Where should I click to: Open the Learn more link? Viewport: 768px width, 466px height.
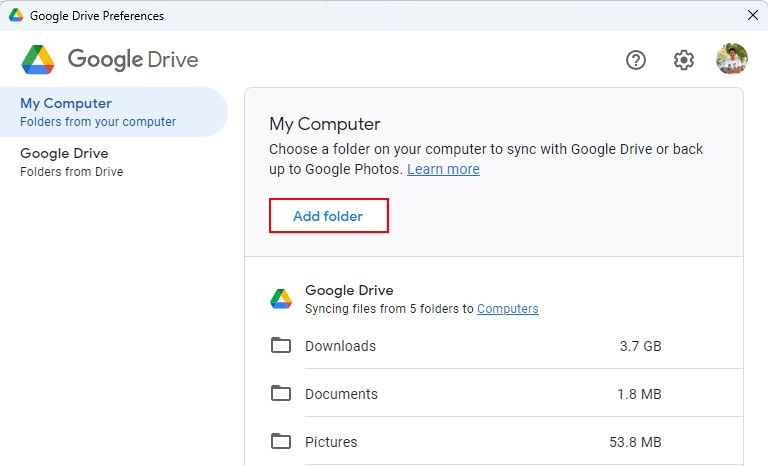pyautogui.click(x=443, y=170)
